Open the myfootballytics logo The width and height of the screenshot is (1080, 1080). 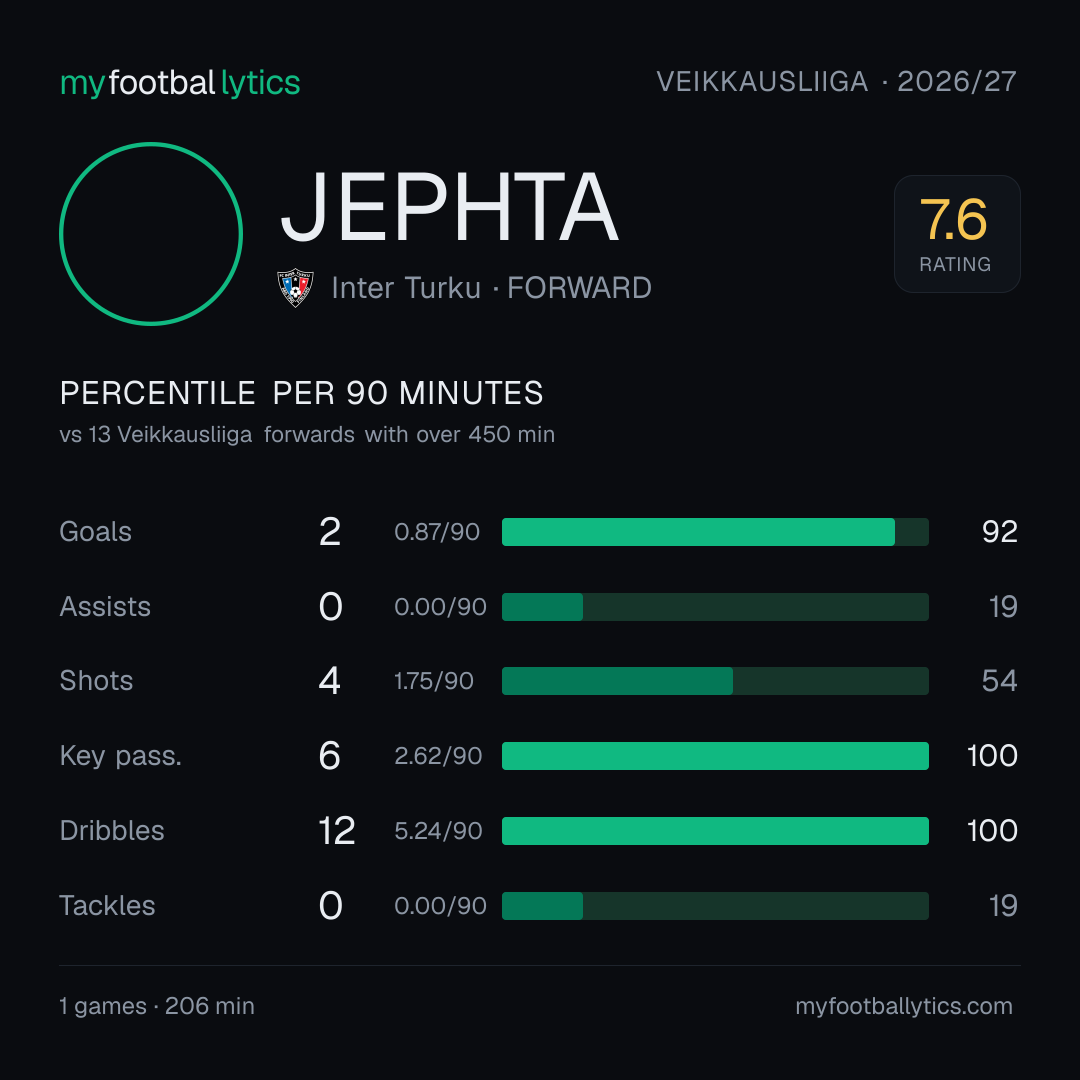(180, 83)
